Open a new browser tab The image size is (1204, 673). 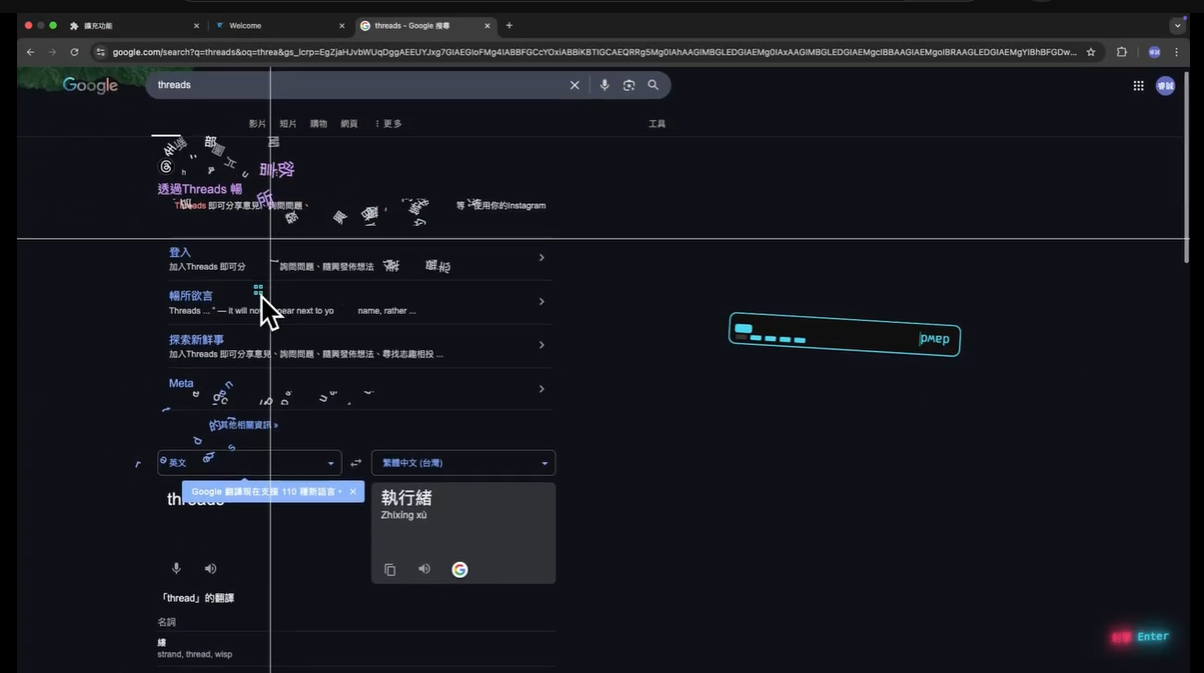(x=509, y=25)
